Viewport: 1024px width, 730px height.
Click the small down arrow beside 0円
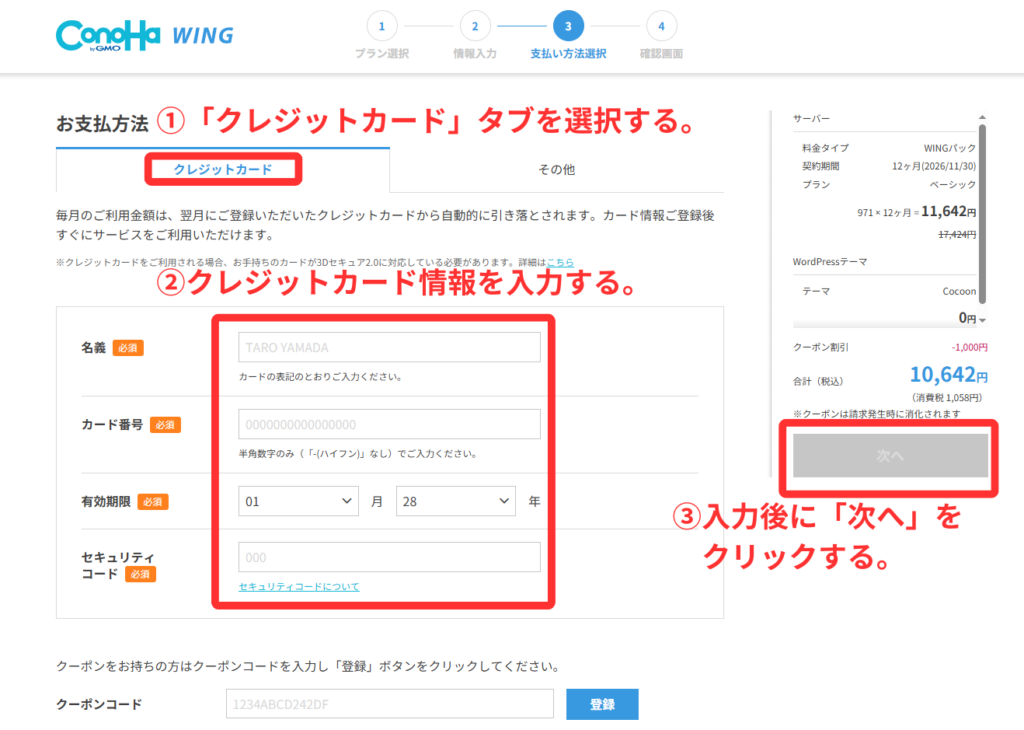pos(983,320)
